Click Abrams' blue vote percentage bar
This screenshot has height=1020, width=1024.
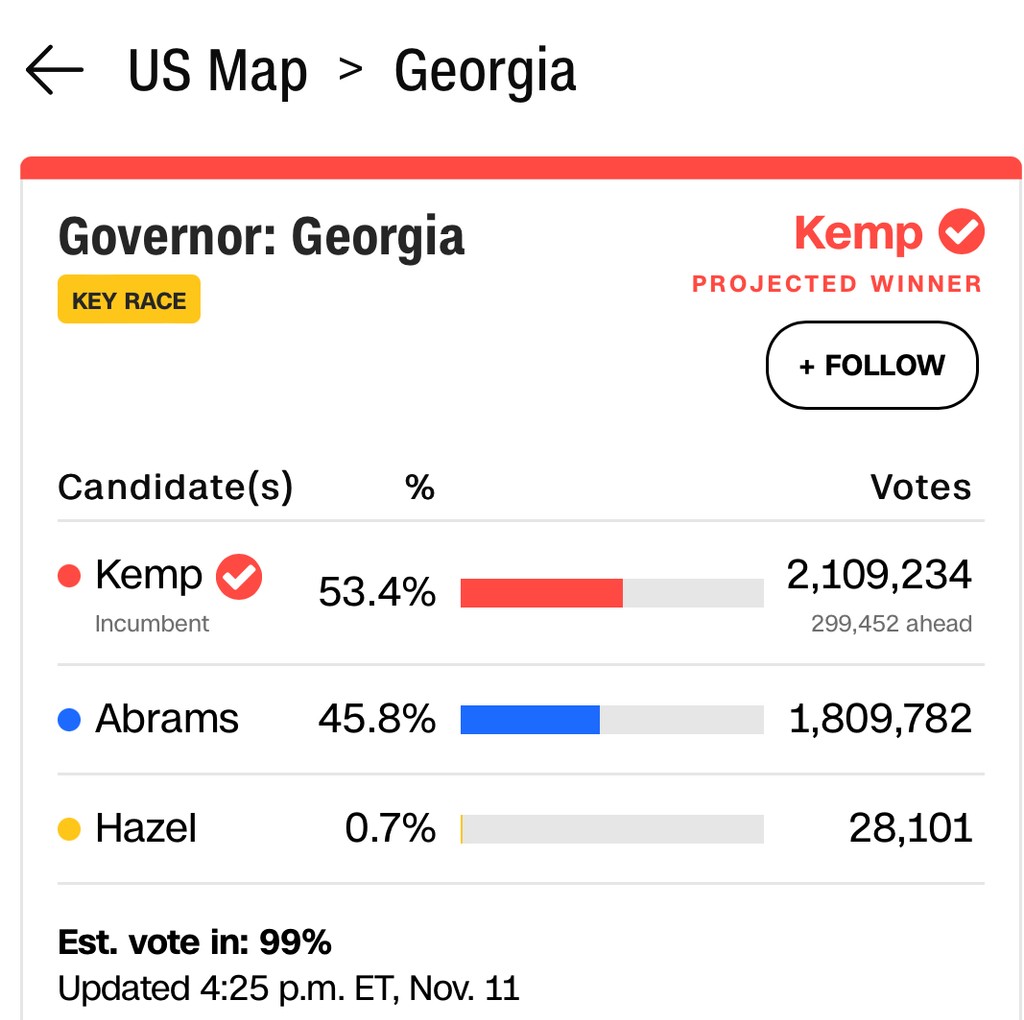[x=530, y=720]
